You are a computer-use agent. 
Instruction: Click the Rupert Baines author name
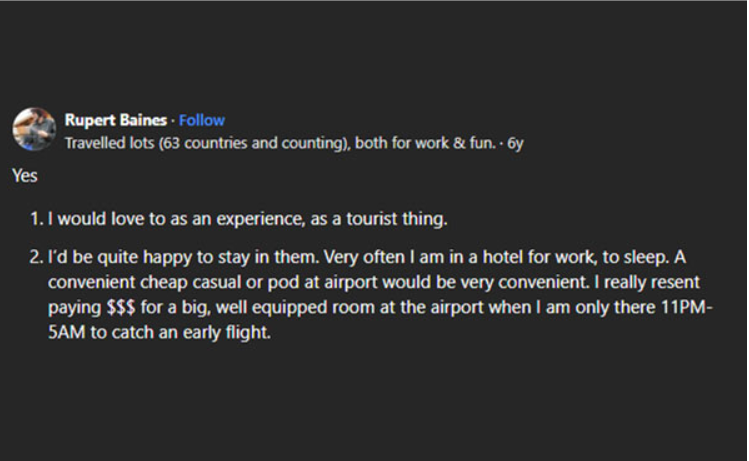pyautogui.click(x=116, y=120)
